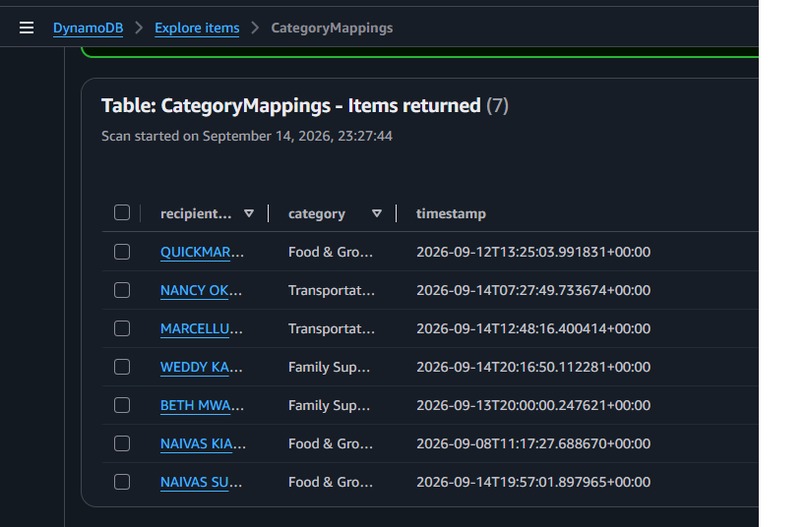Open Explore items breadcrumb link
The height and width of the screenshot is (527, 806).
click(x=197, y=28)
